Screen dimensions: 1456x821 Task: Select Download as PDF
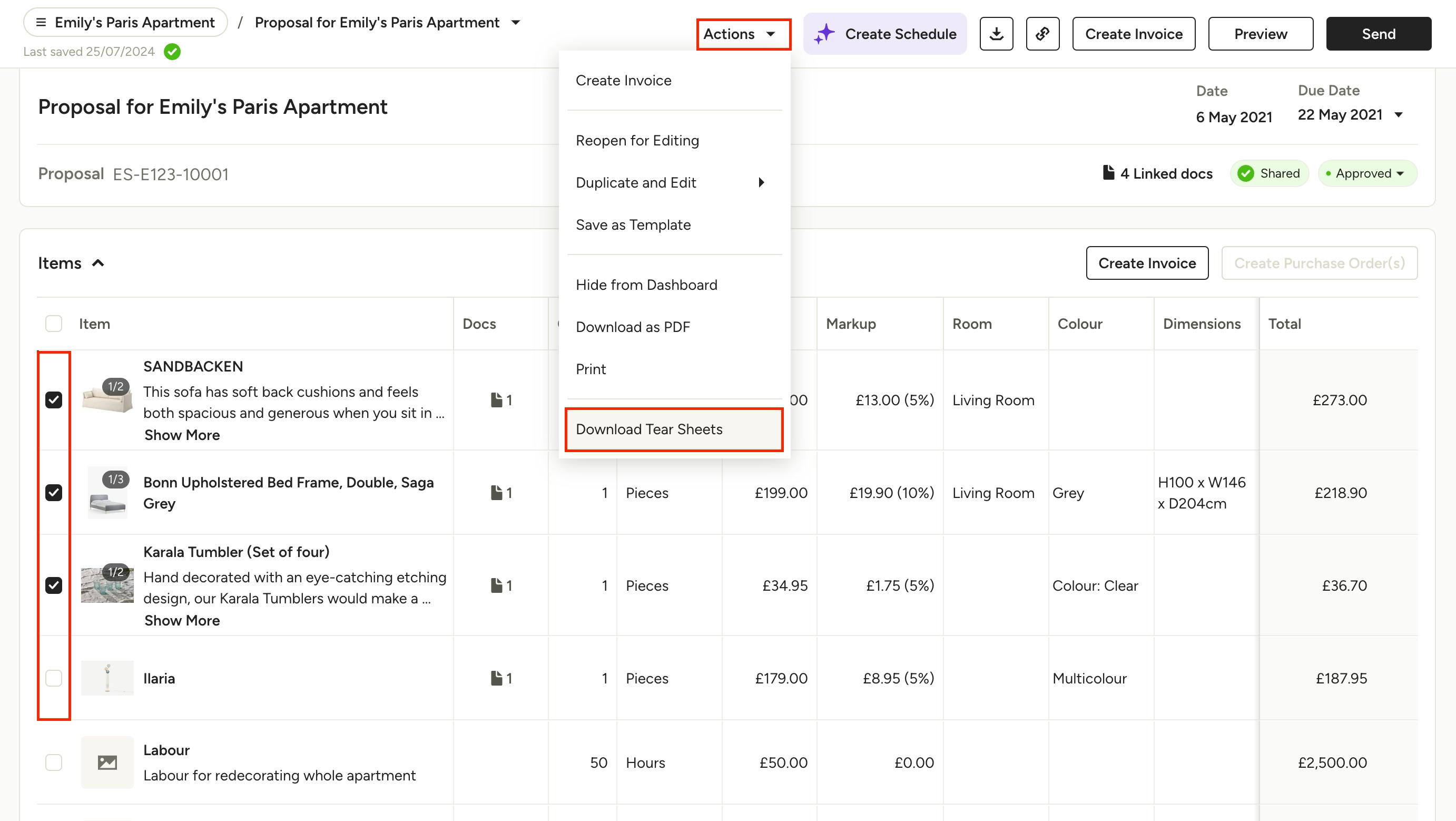click(x=674, y=327)
